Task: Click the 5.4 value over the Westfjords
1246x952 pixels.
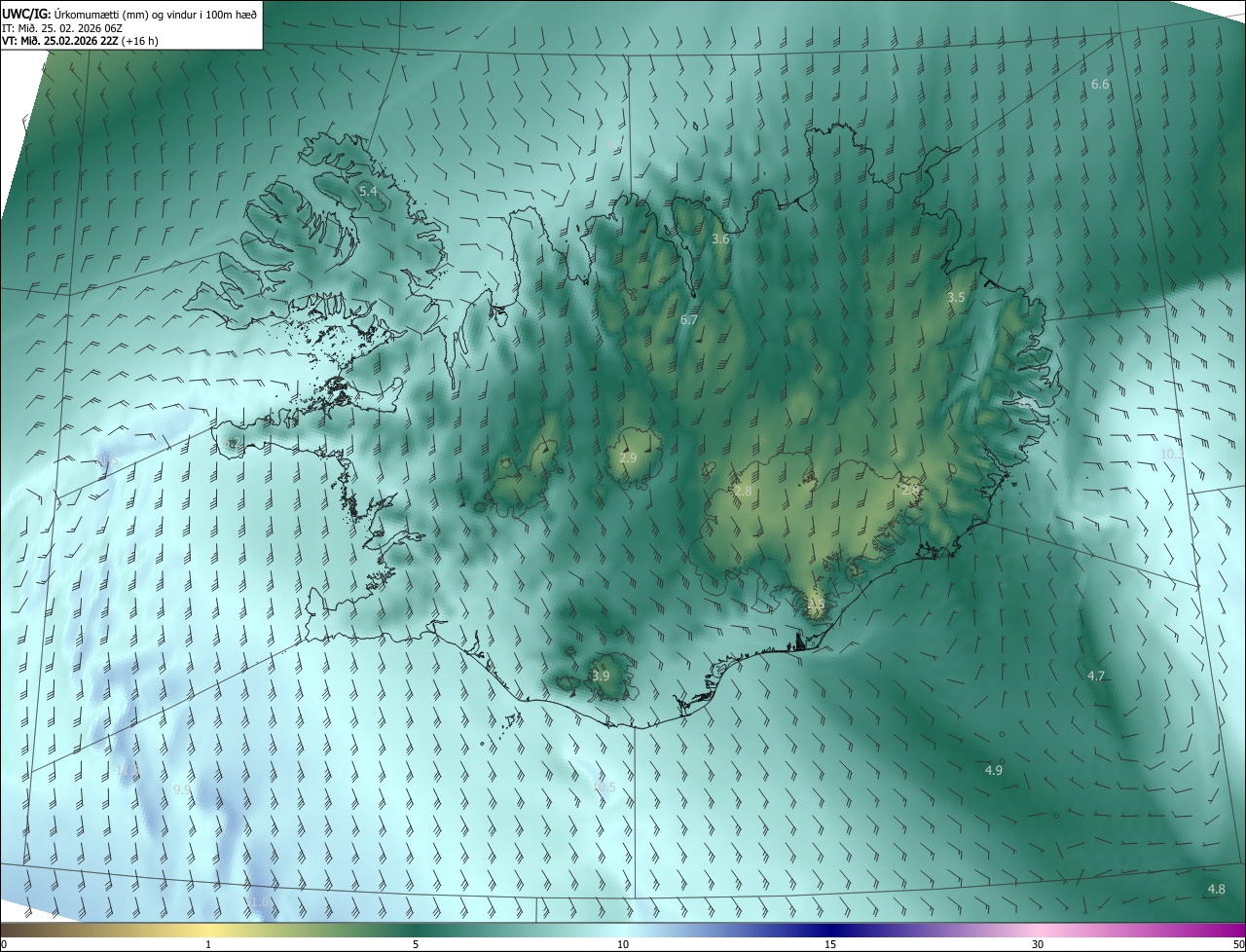Action: pos(368,191)
